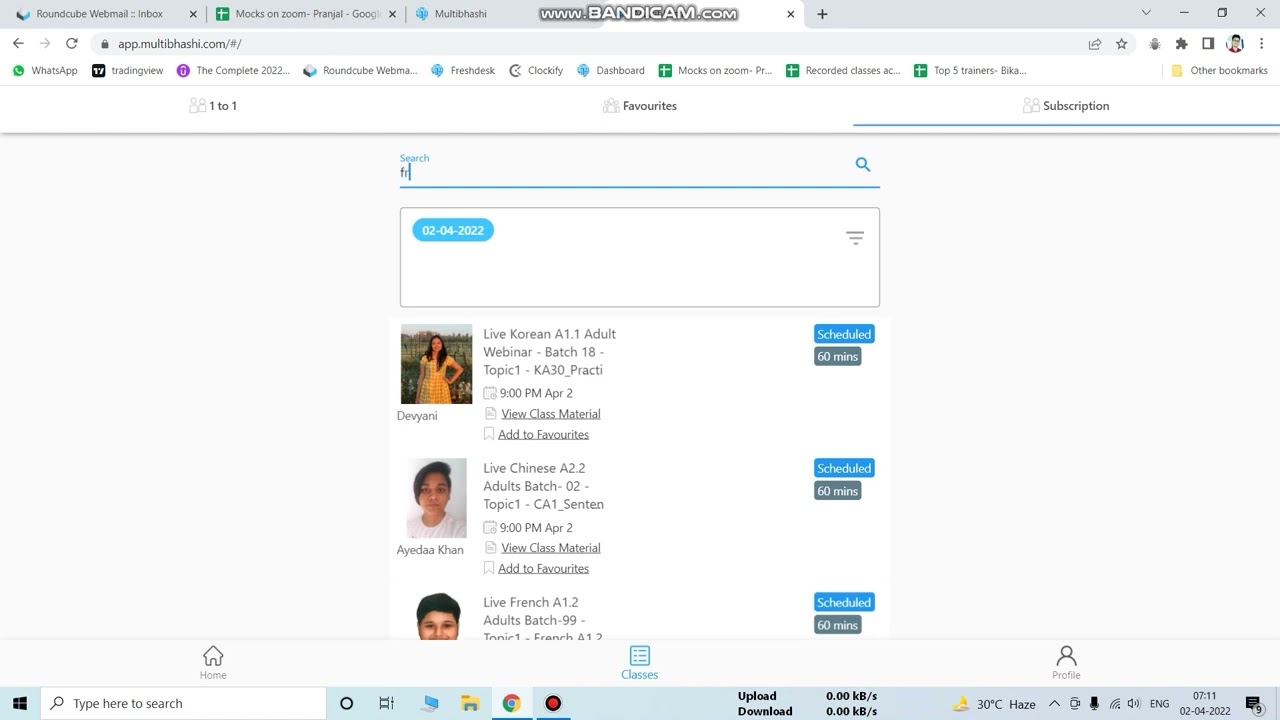Close the Multibhashi tab
The height and width of the screenshot is (720, 1280).
tap(791, 14)
